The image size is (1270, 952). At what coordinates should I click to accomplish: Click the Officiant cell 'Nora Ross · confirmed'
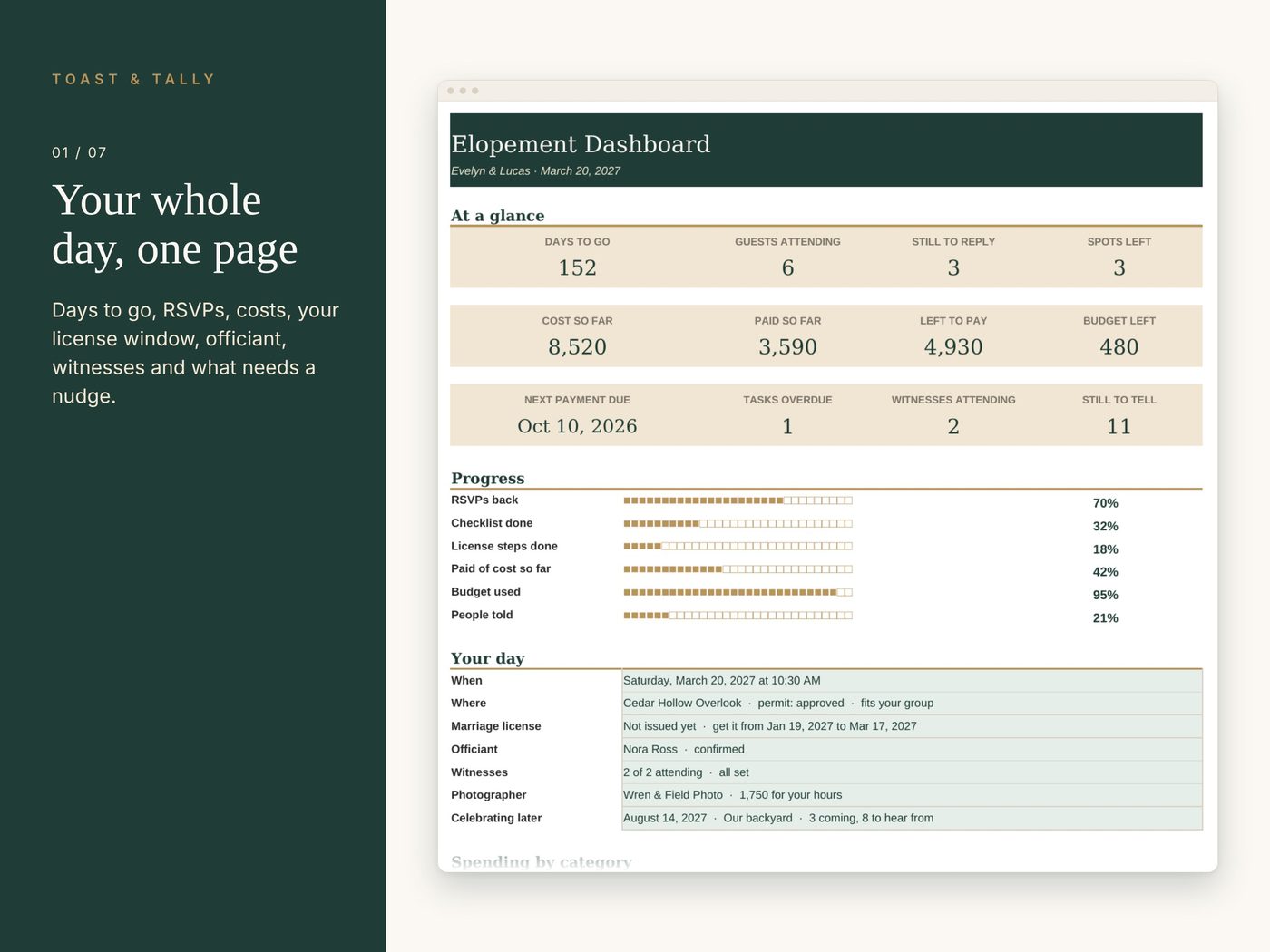[x=912, y=750]
